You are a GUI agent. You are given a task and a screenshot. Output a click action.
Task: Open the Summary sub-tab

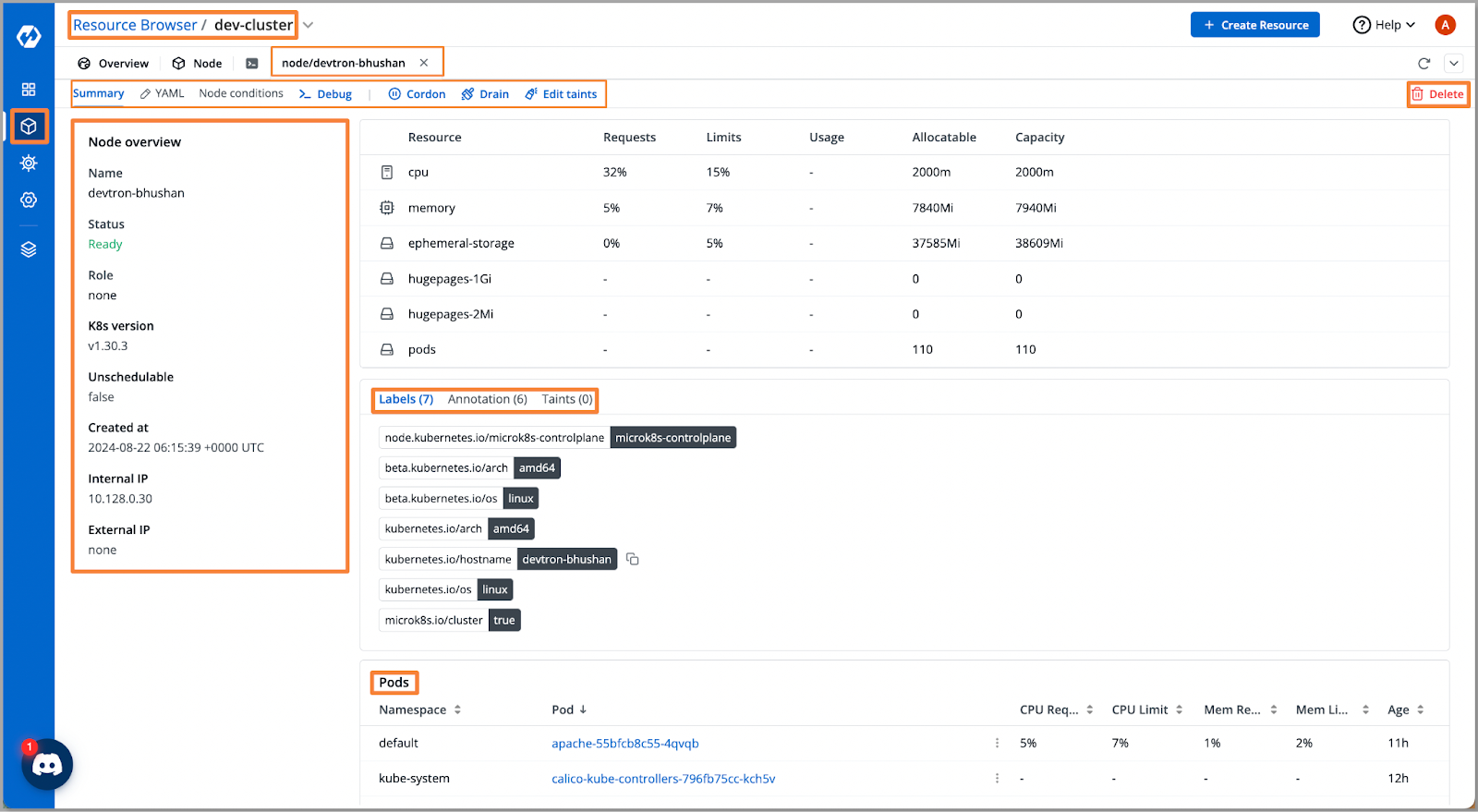click(98, 93)
